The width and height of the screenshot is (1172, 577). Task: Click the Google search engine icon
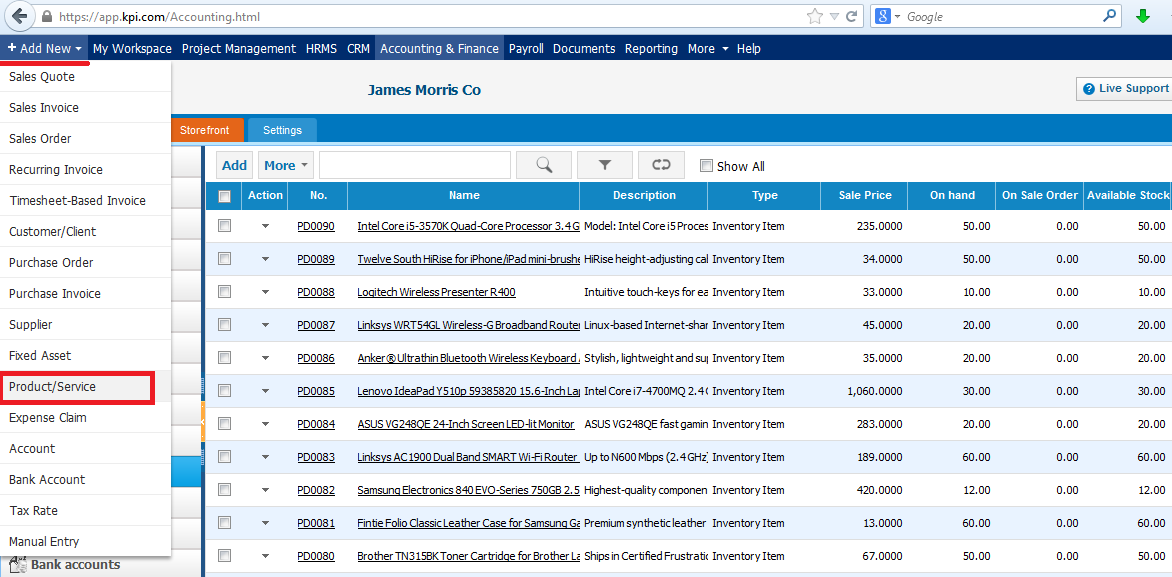click(x=883, y=16)
